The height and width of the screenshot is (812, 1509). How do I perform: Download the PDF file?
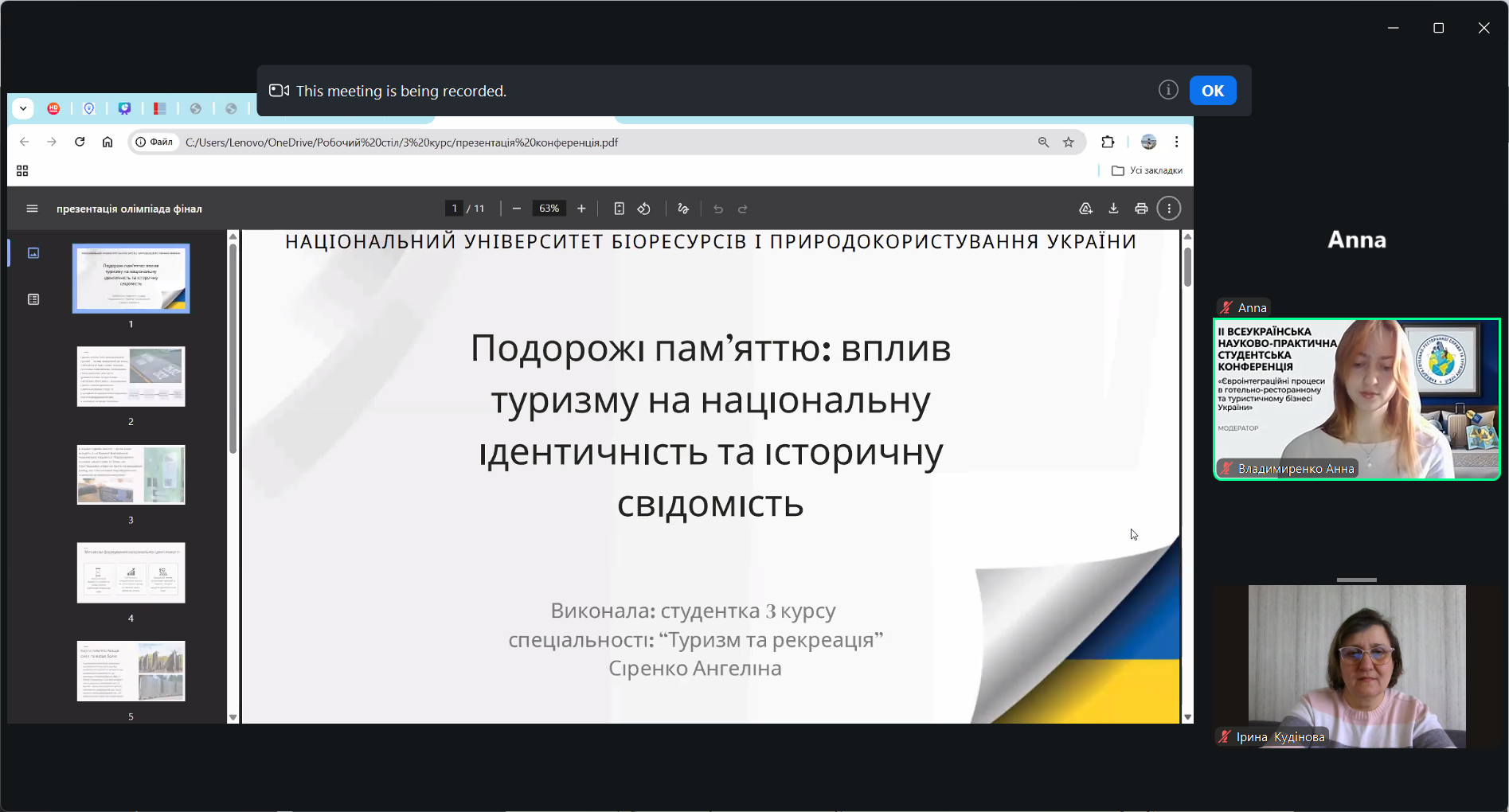[1113, 209]
